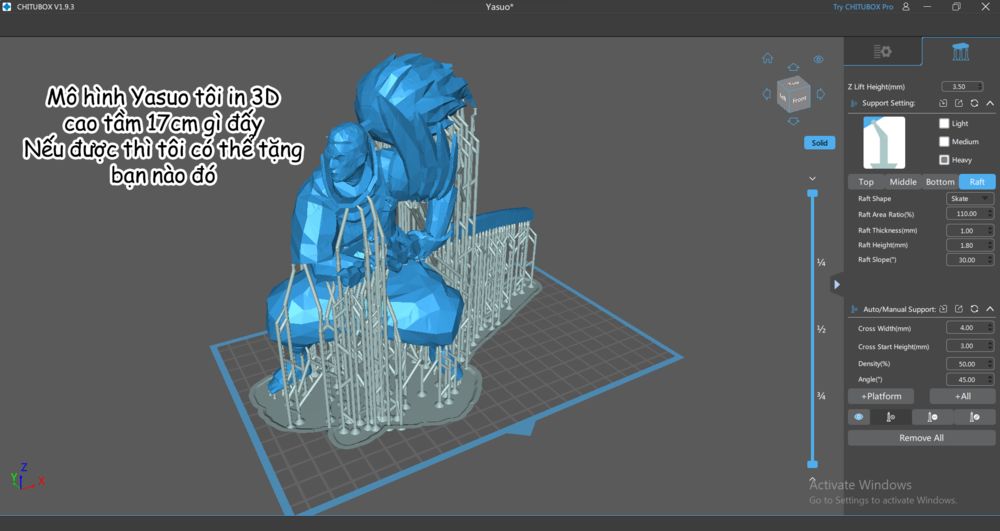Toggle support visibility eye button
The image size is (1000, 531).
(x=858, y=417)
